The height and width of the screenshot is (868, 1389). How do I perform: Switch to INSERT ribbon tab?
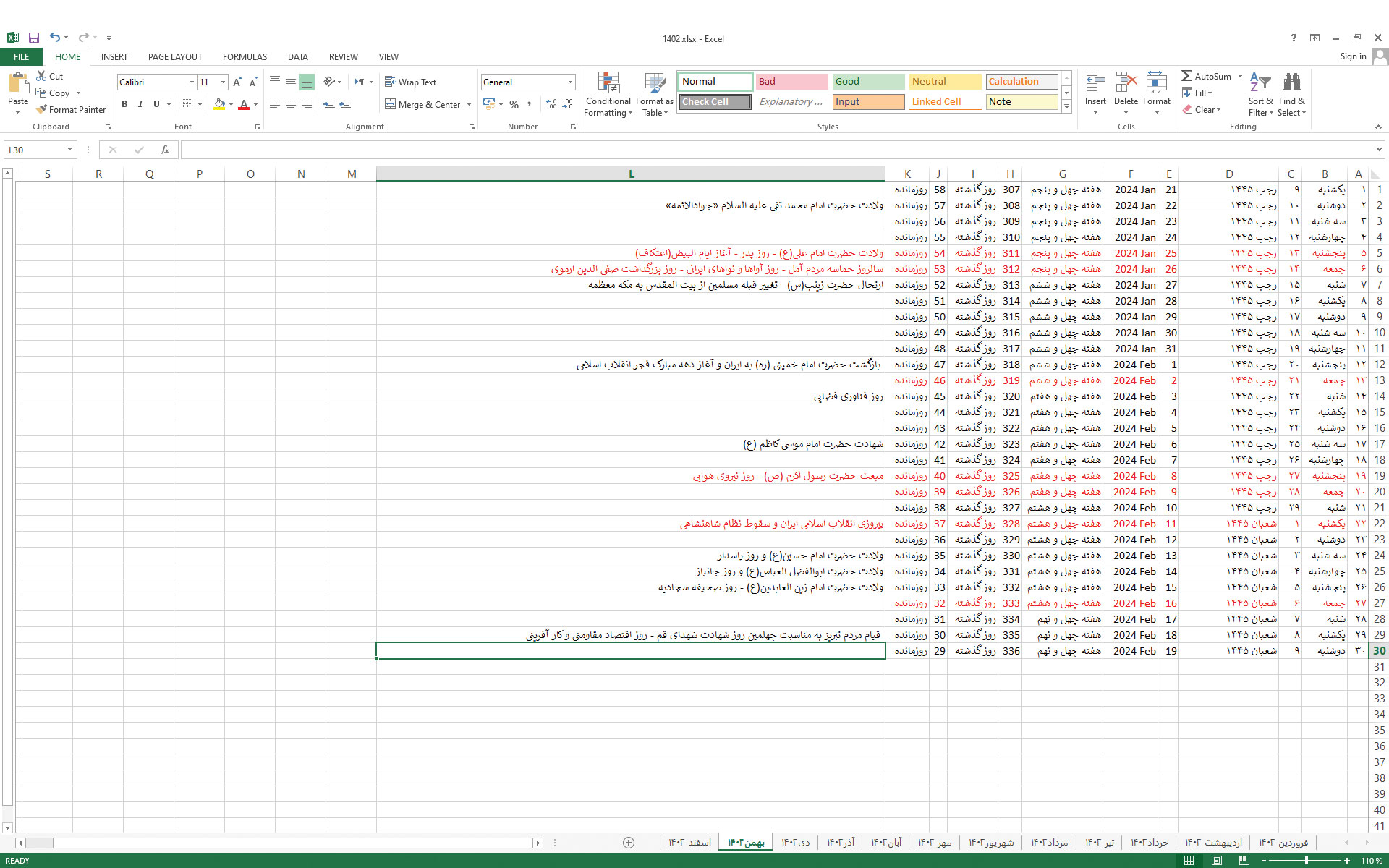coord(114,56)
